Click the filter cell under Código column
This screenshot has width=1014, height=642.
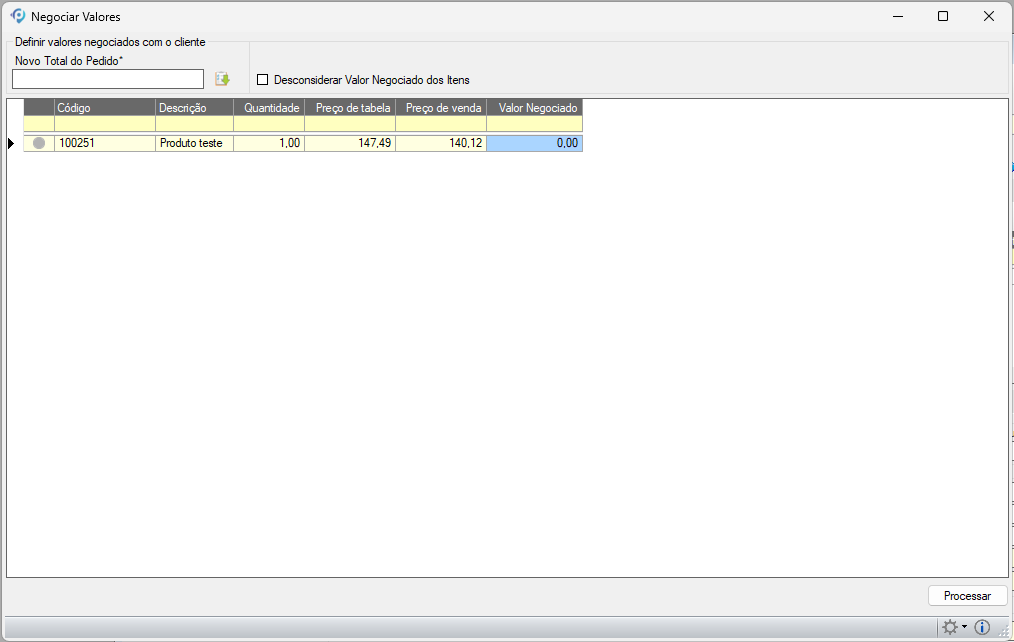(x=104, y=124)
